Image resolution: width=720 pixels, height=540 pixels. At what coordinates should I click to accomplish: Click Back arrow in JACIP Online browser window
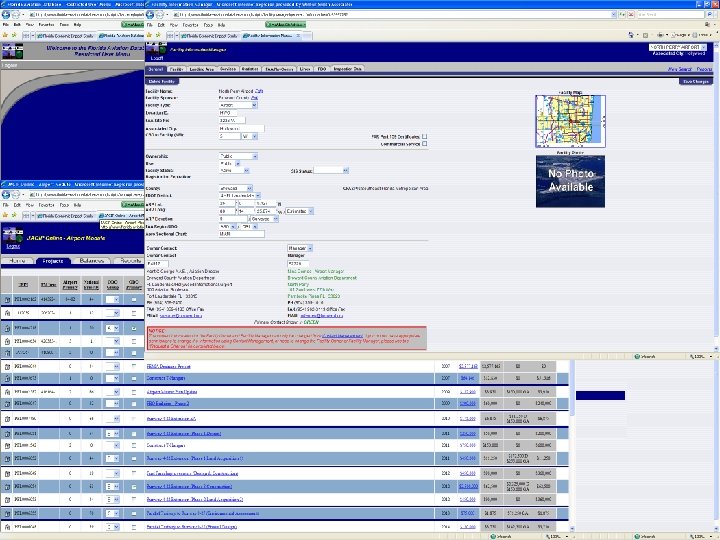pos(6,195)
